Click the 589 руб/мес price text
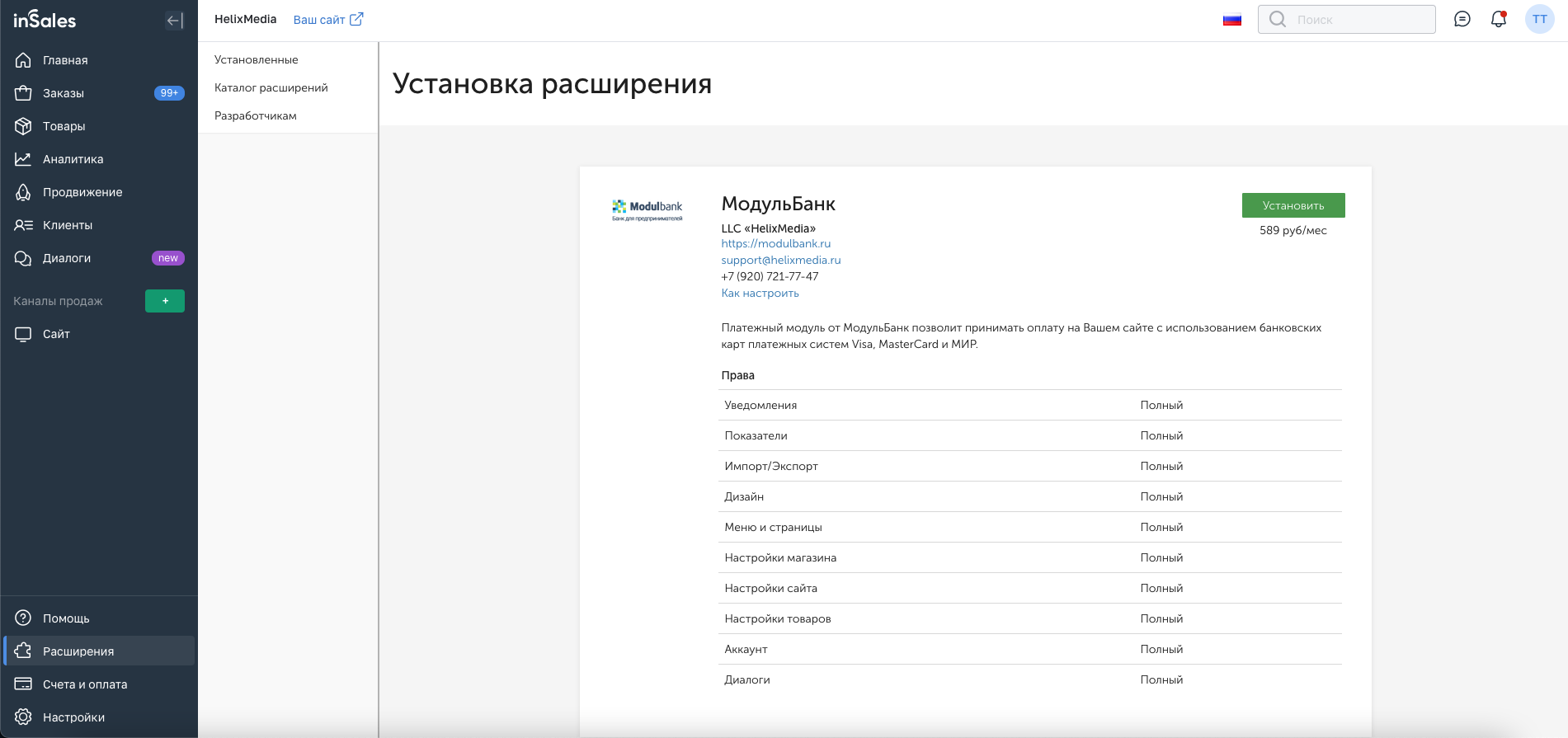The image size is (1568, 738). [x=1293, y=230]
